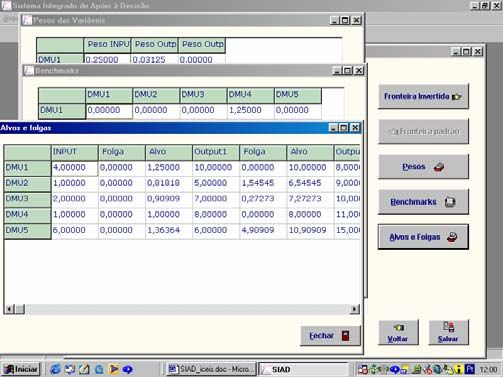Click the horizontal scrollbar left arrow
Viewport: 503px width, 377px height.
(x=9, y=309)
